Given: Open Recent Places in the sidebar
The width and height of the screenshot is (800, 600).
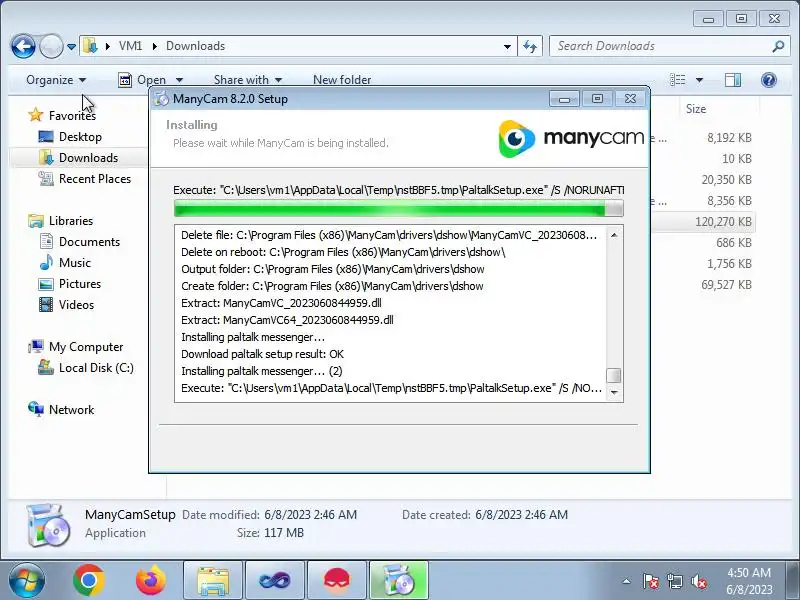Looking at the screenshot, I should [x=95, y=179].
